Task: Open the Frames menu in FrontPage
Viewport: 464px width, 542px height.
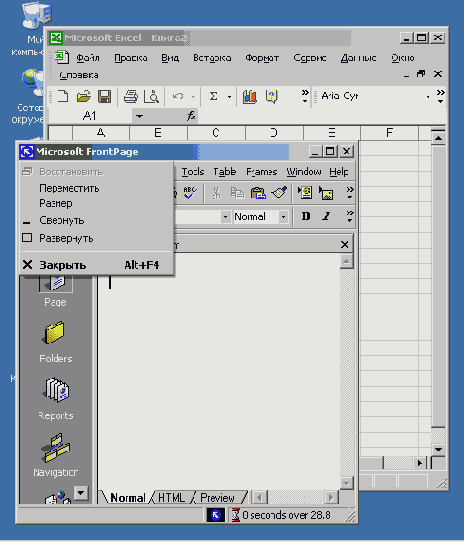Action: click(x=262, y=171)
